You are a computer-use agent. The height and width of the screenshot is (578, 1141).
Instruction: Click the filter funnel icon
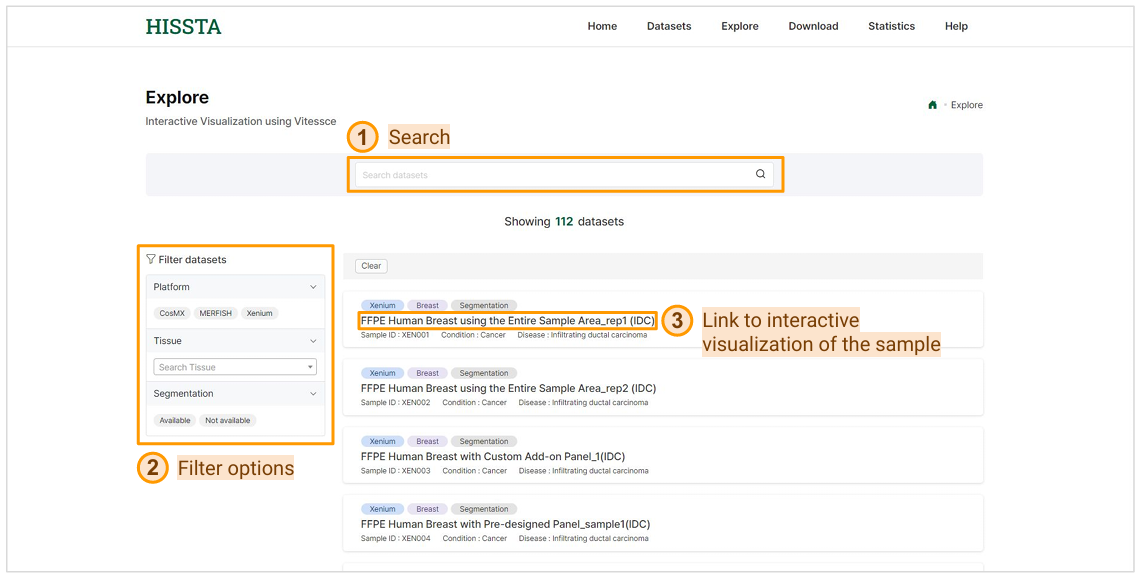[151, 259]
